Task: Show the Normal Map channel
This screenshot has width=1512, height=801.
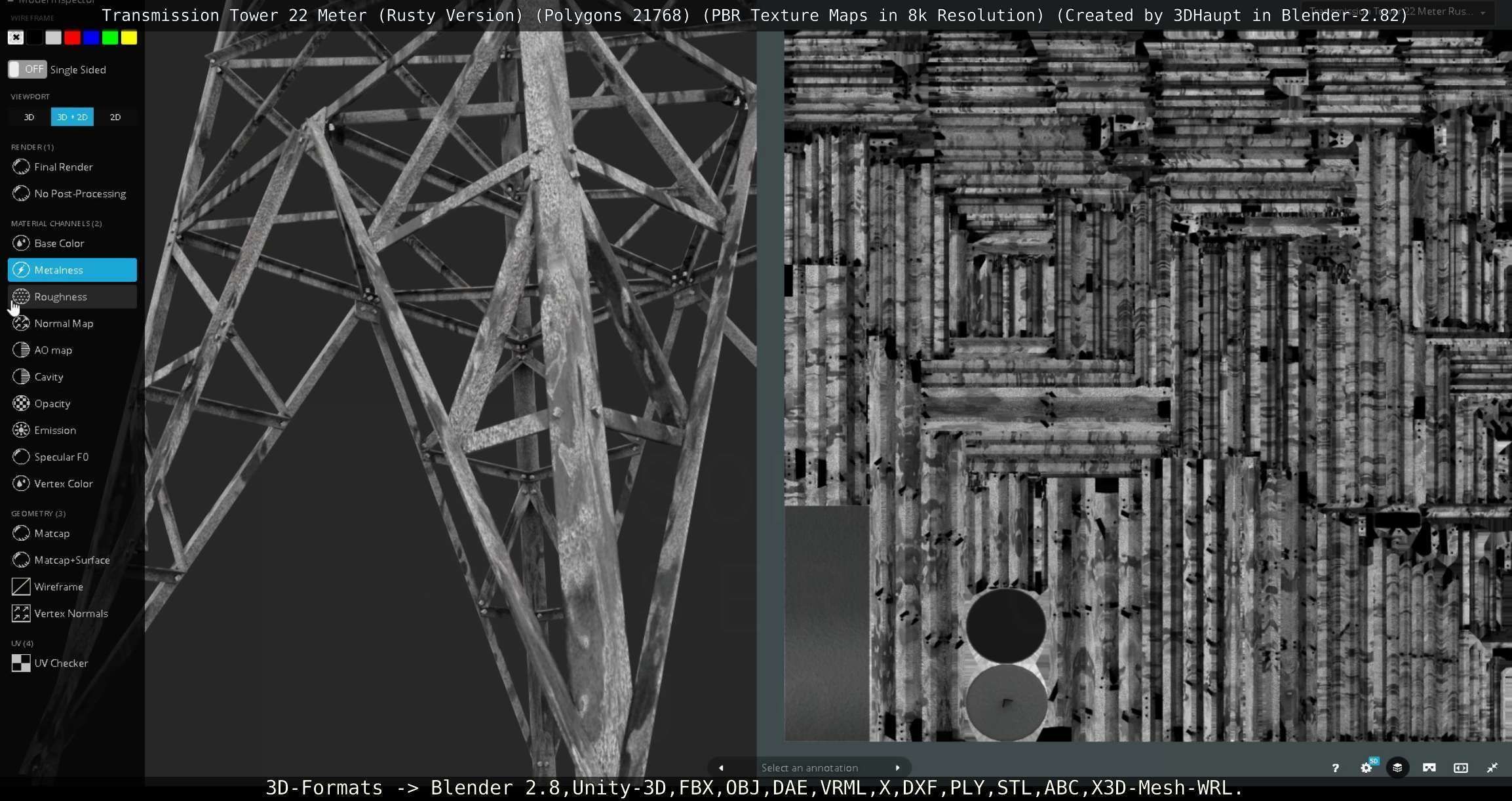Action: pyautogui.click(x=72, y=324)
